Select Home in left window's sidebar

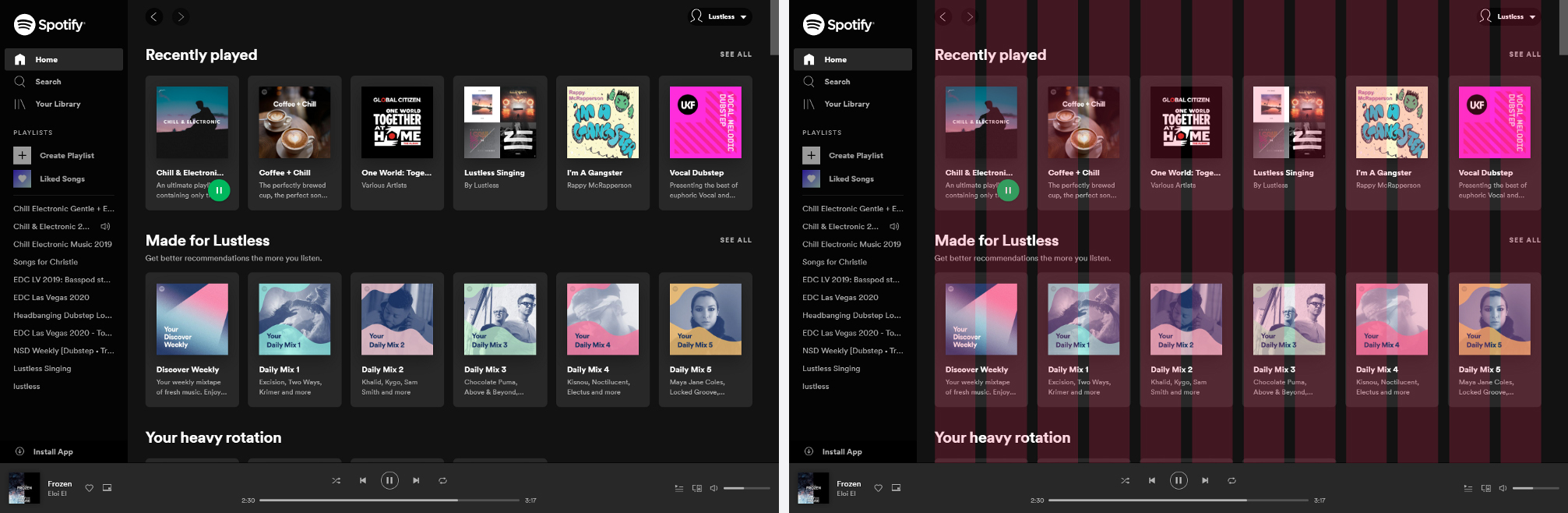(64, 59)
